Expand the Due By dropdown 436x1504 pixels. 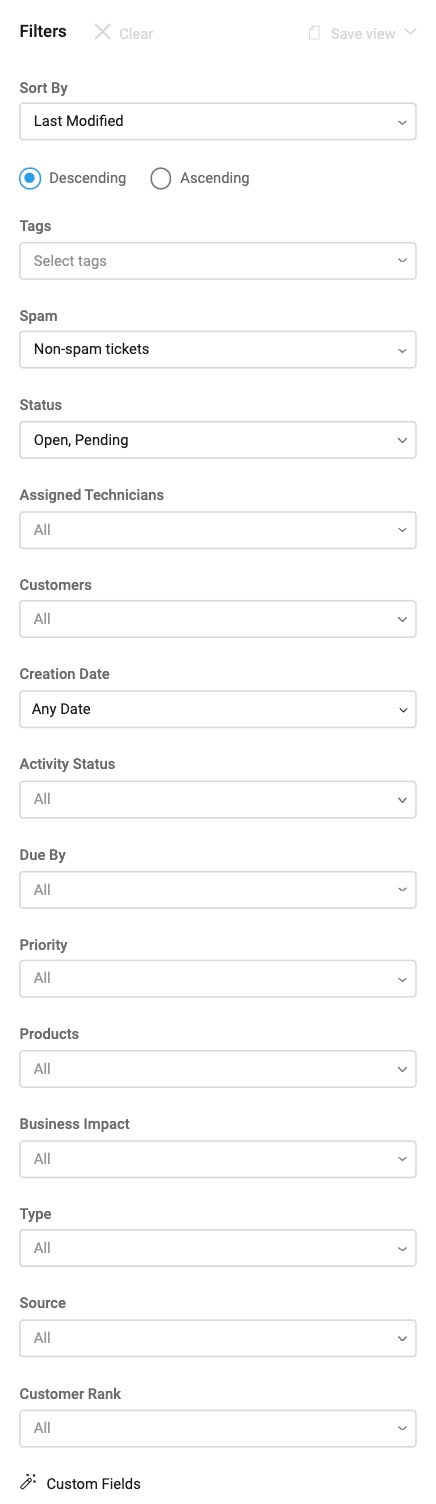tap(218, 890)
